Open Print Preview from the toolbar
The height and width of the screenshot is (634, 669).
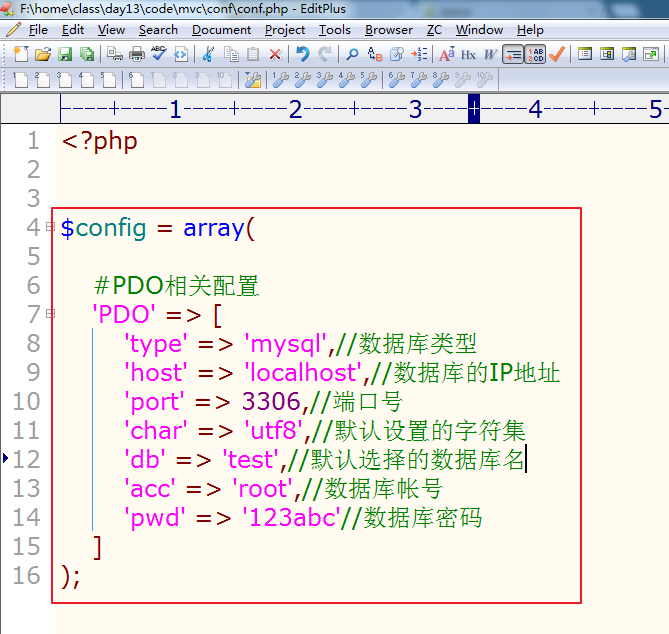point(115,54)
